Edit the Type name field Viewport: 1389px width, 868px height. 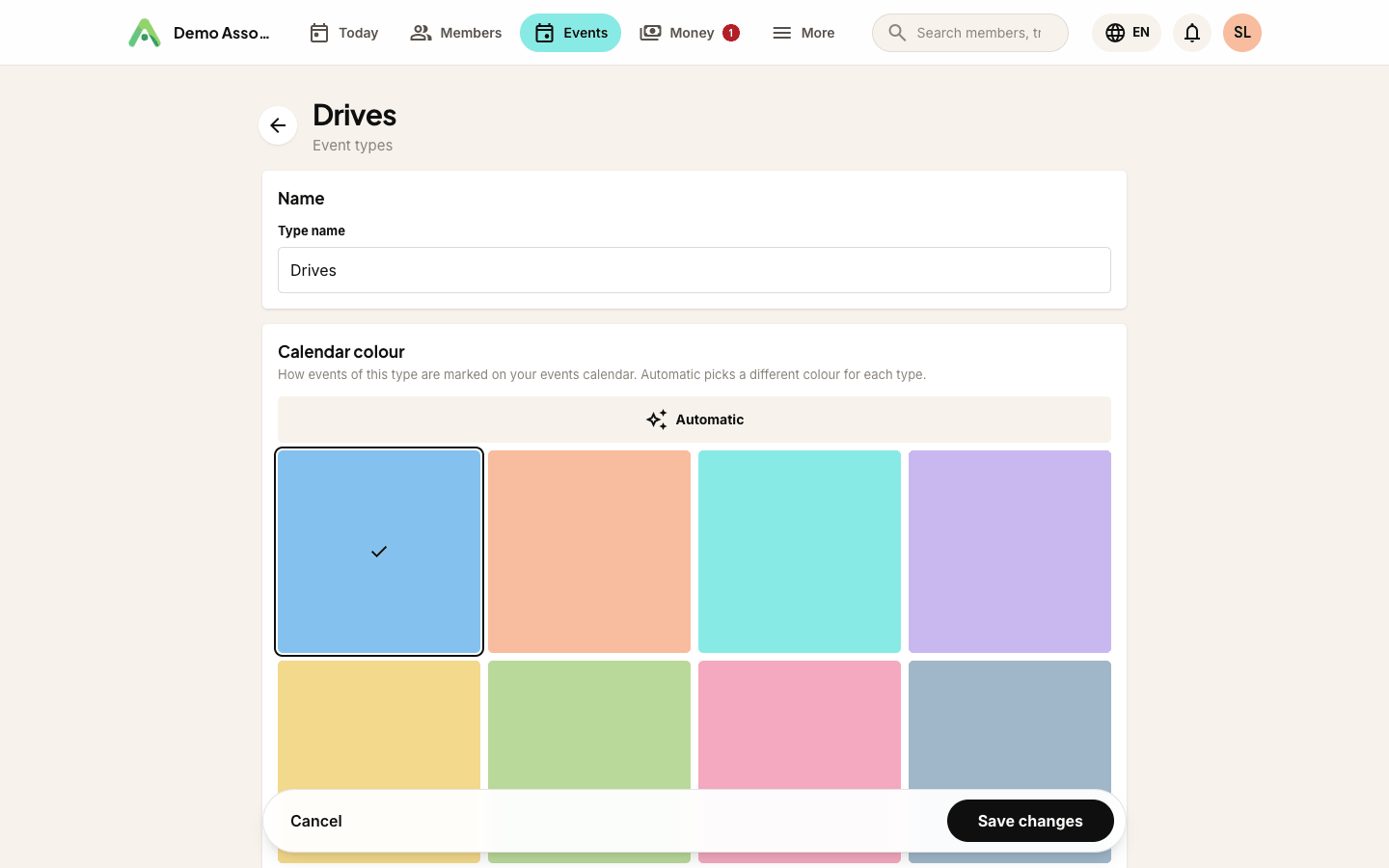[x=694, y=270]
